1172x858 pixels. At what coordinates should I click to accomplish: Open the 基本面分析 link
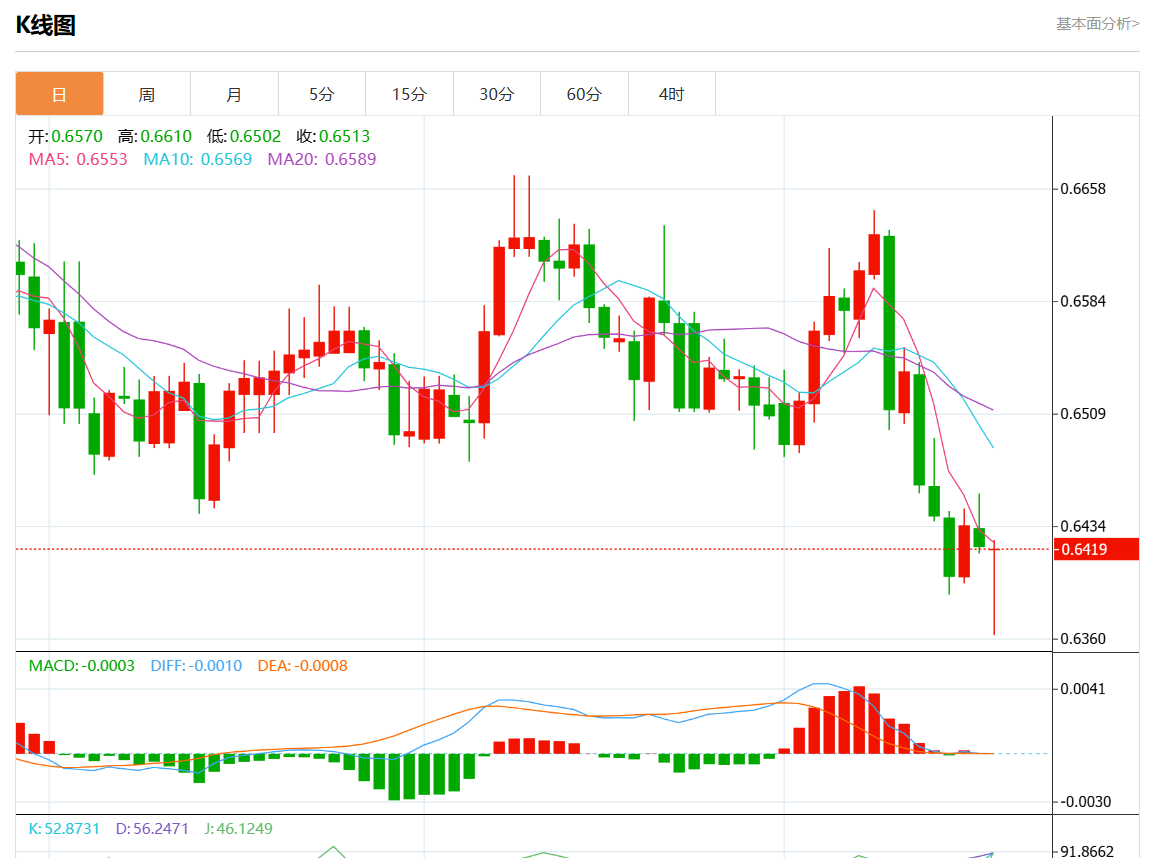pyautogui.click(x=1097, y=23)
